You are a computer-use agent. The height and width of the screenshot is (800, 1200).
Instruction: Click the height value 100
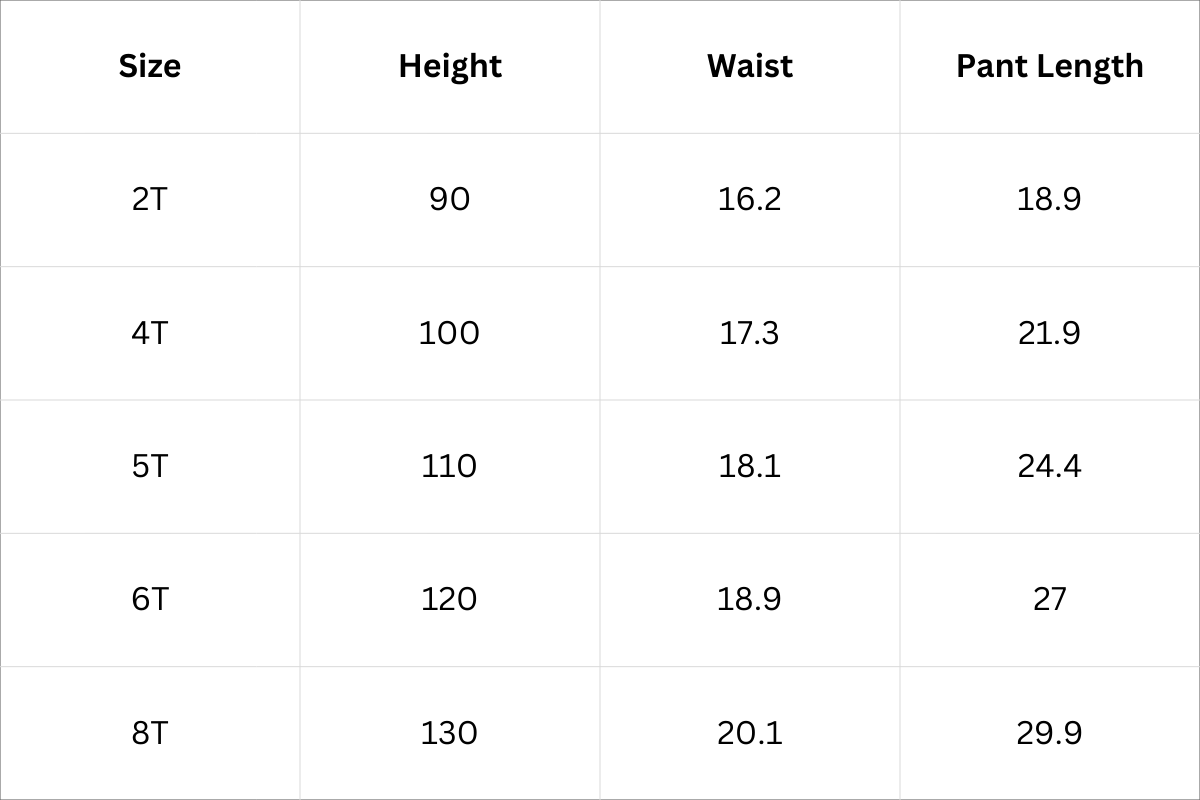point(449,332)
